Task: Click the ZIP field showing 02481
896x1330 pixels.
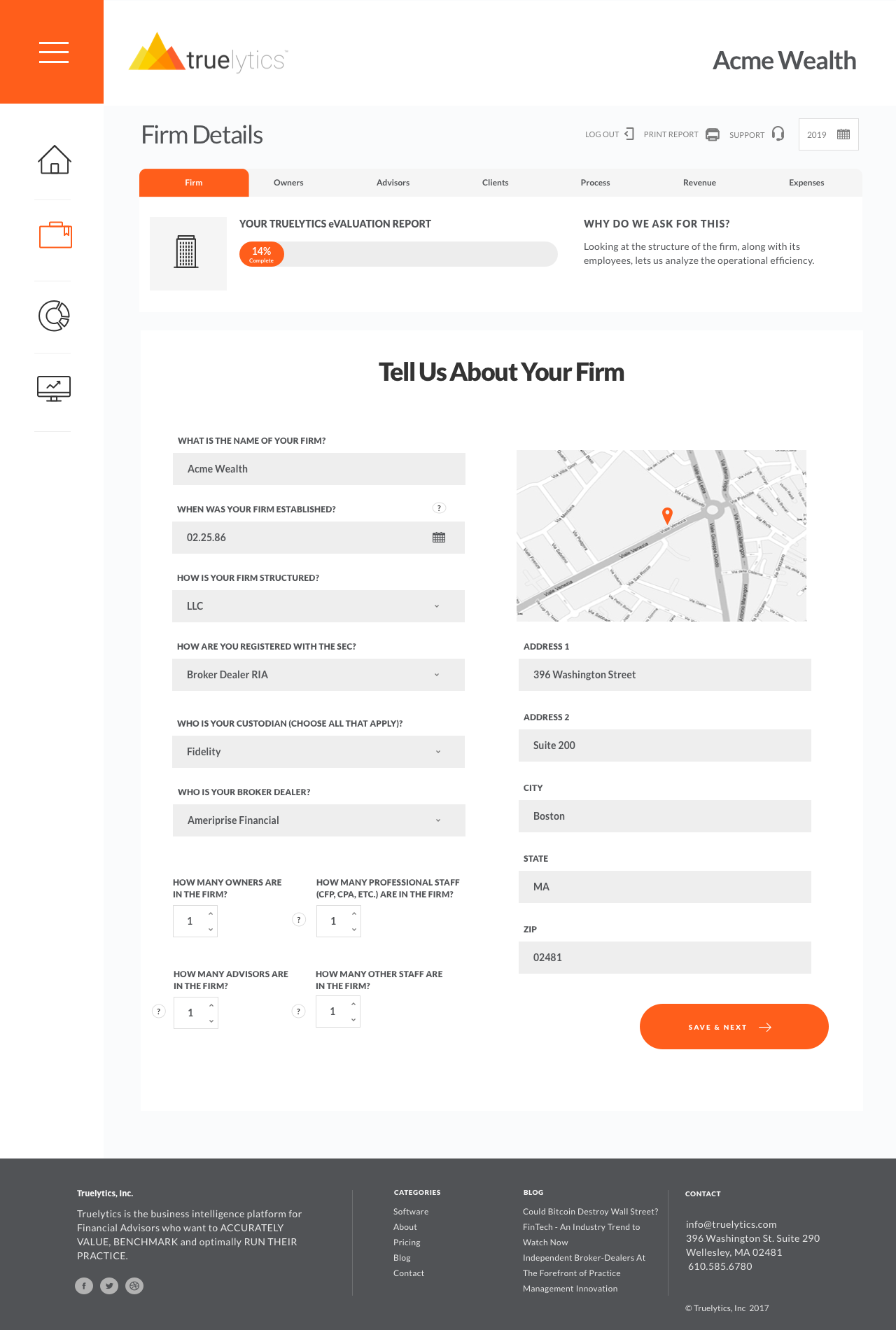Action: coord(665,958)
